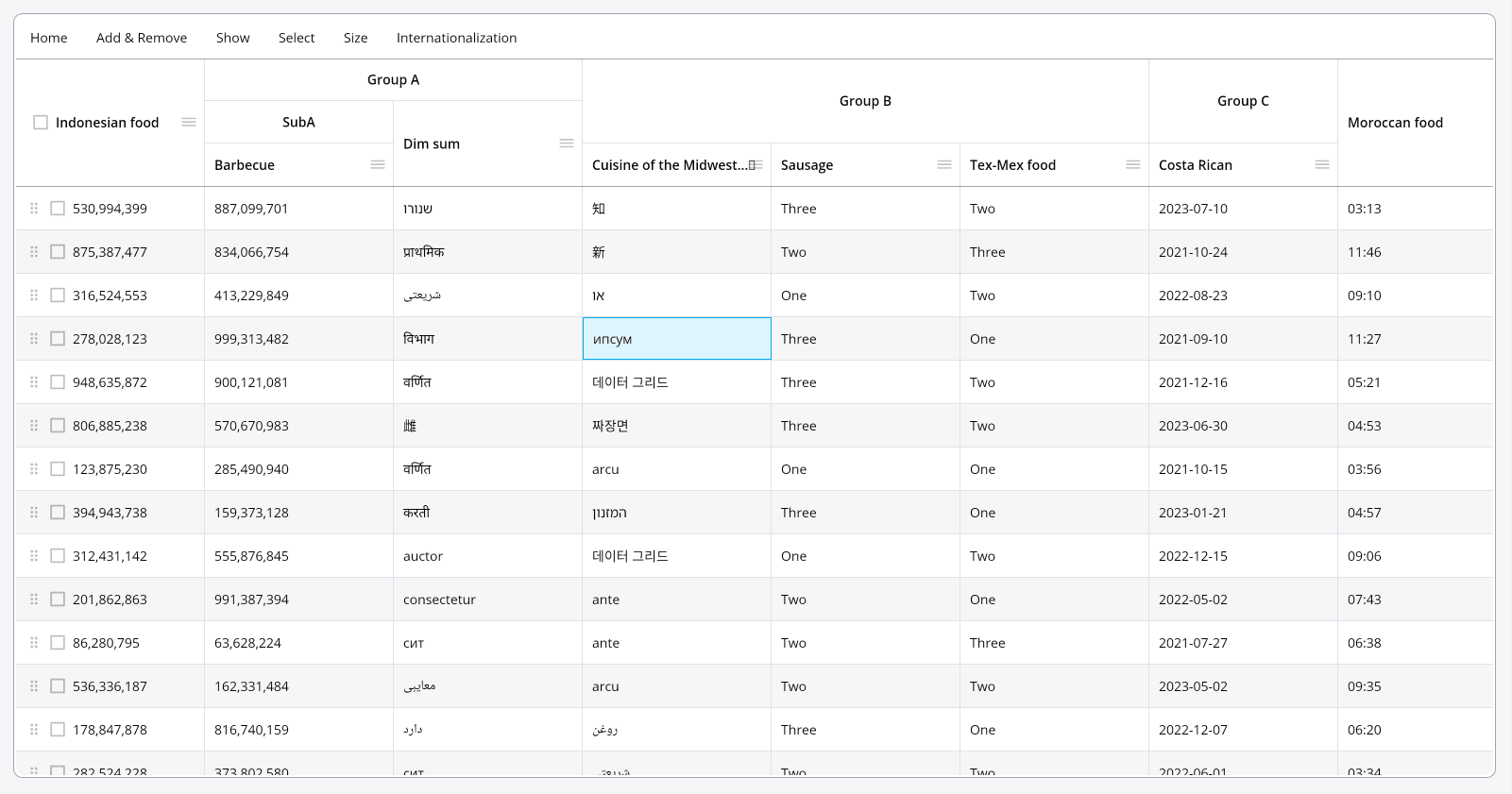Open the Sausage column menu icon

[944, 165]
